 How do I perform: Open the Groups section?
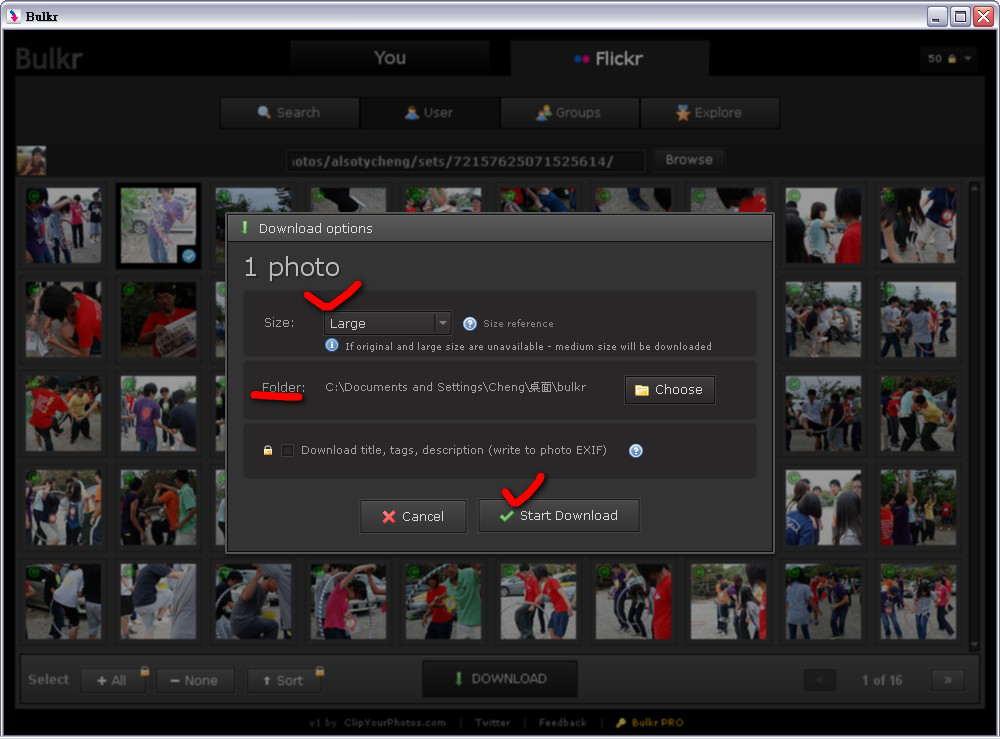click(x=570, y=113)
